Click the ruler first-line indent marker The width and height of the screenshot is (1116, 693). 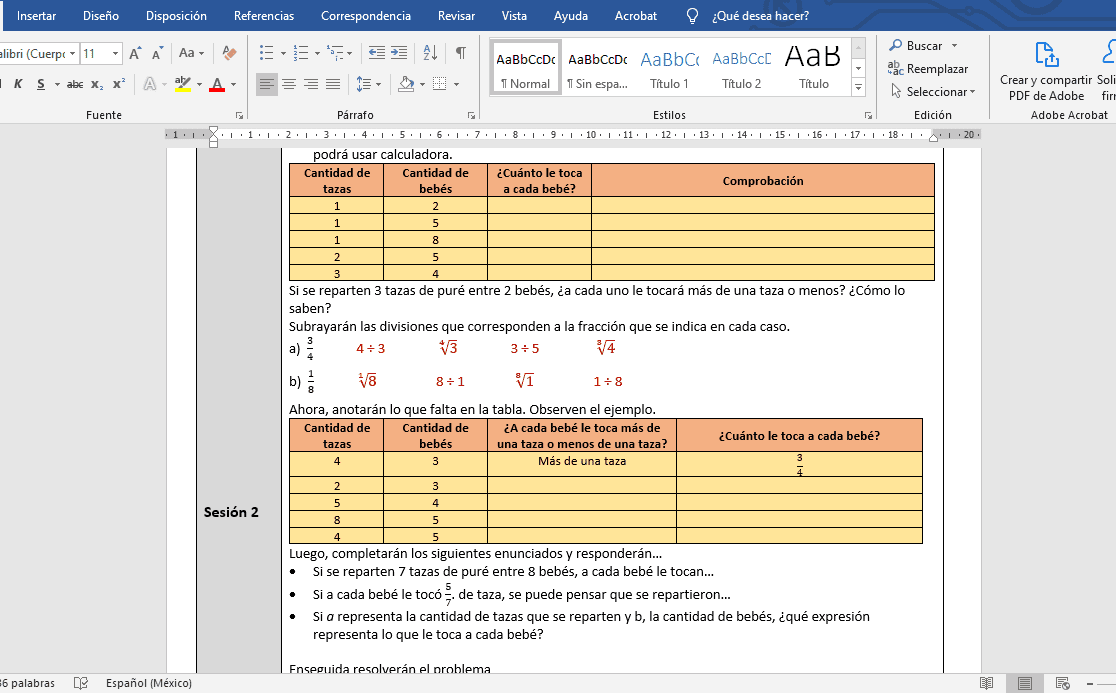pyautogui.click(x=214, y=130)
